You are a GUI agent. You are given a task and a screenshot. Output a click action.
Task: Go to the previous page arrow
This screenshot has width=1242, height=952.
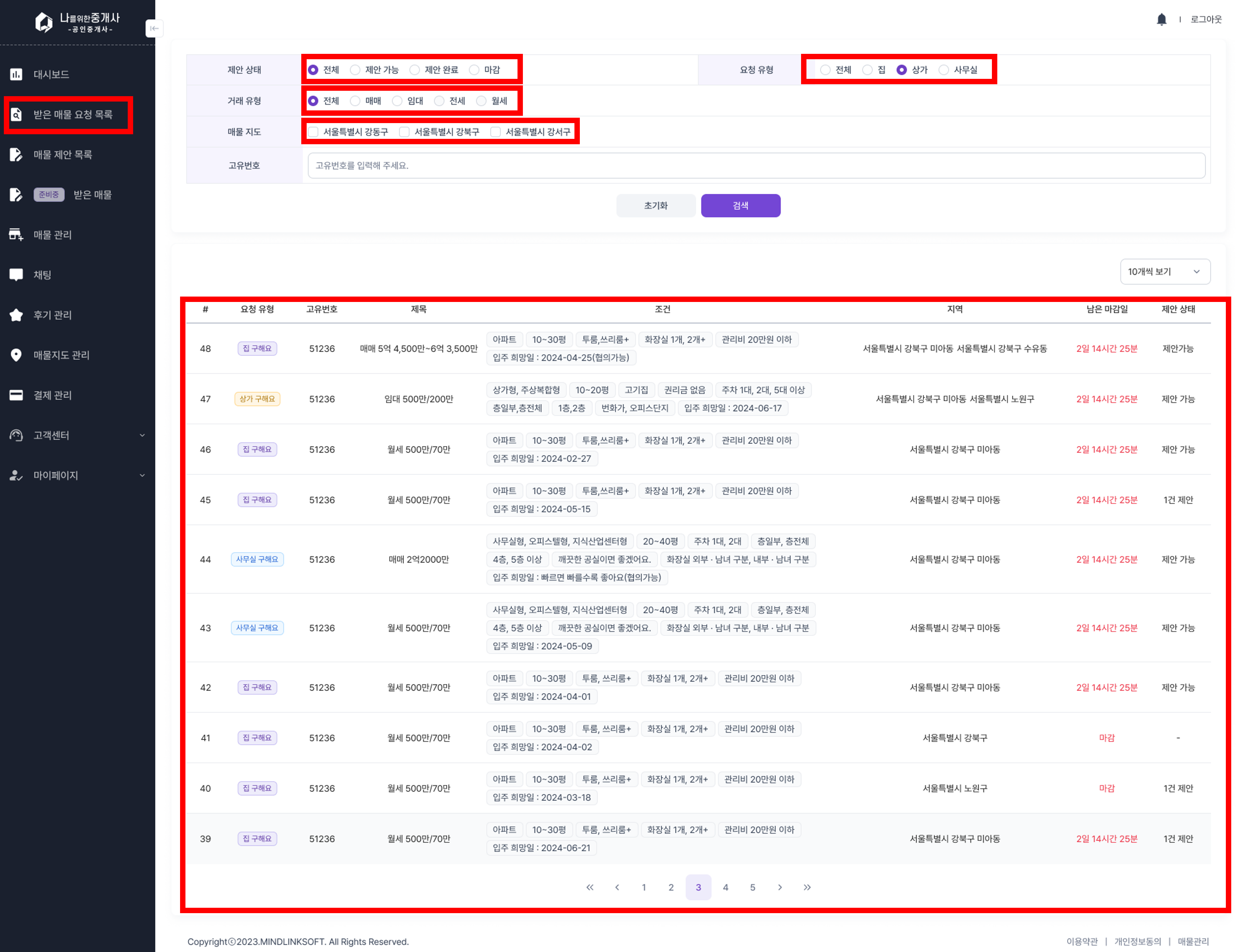click(x=617, y=887)
